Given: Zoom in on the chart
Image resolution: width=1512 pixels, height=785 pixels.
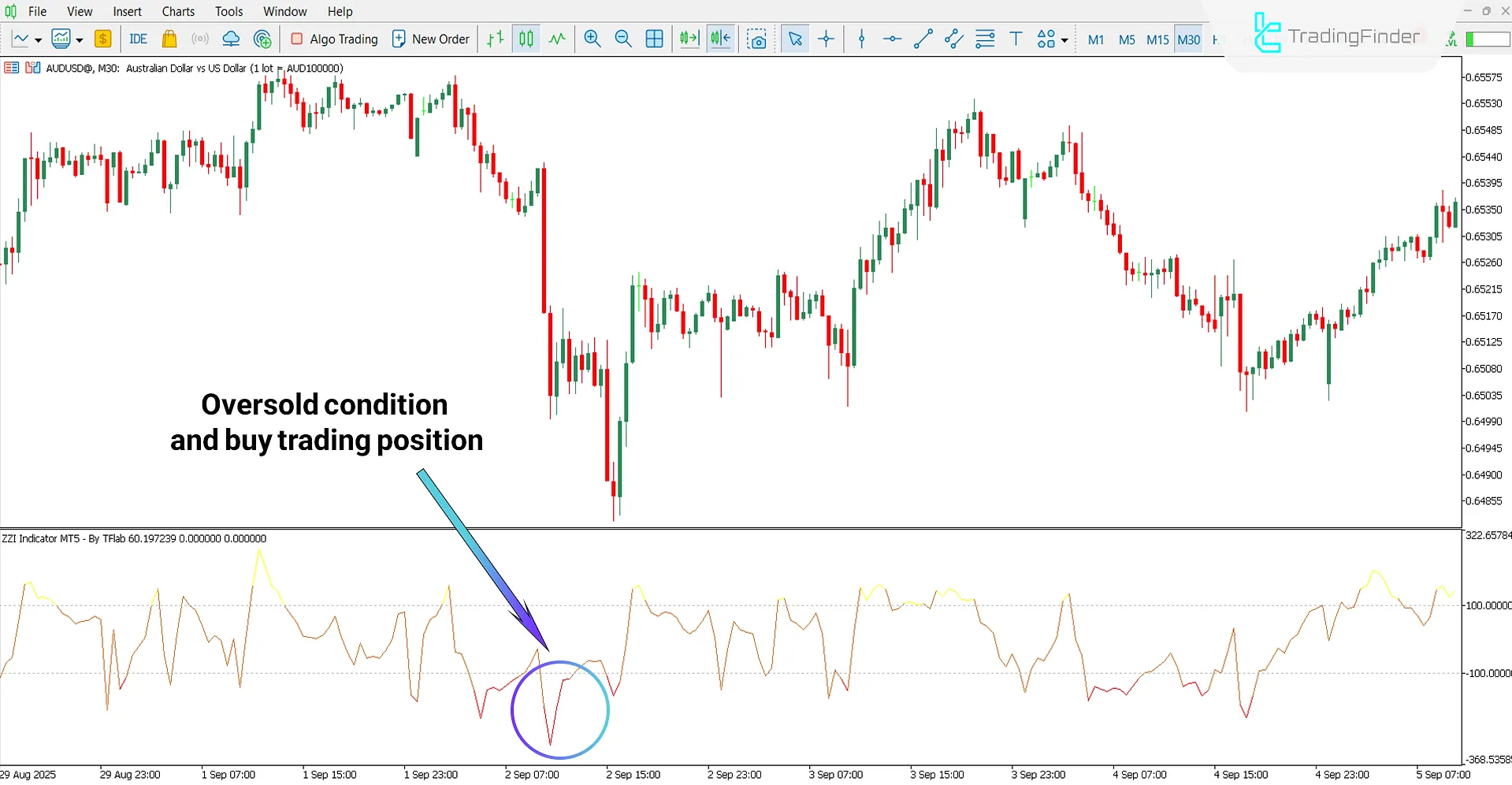Looking at the screenshot, I should click(x=592, y=39).
